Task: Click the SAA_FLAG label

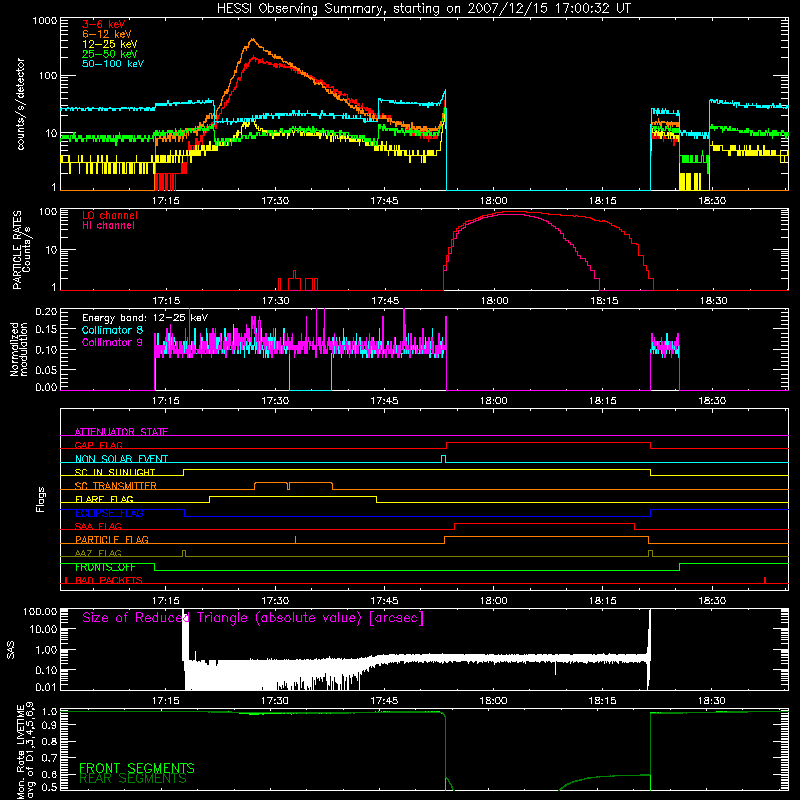Action: [98, 526]
